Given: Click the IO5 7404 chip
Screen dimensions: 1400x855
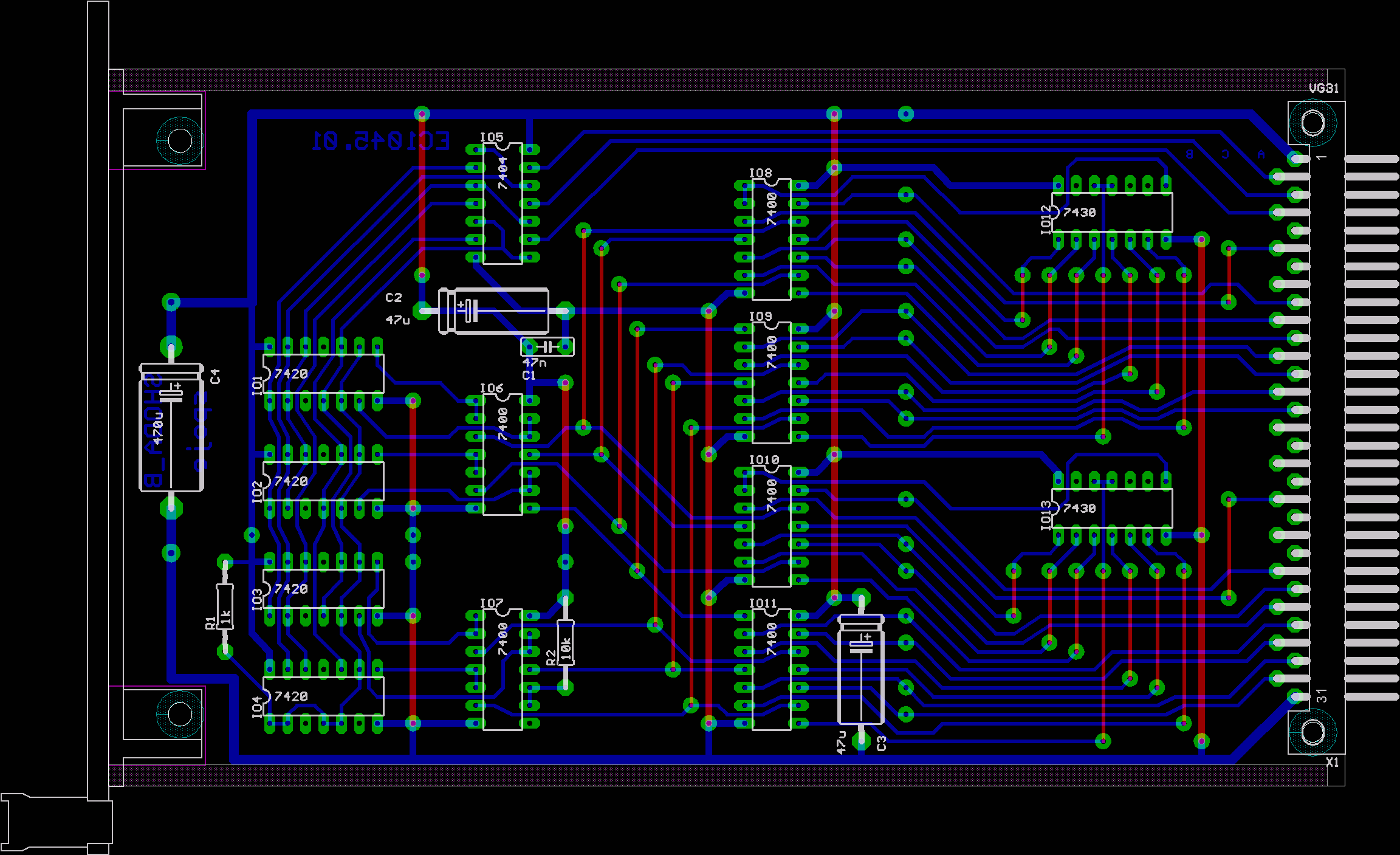Looking at the screenshot, I should (503, 204).
